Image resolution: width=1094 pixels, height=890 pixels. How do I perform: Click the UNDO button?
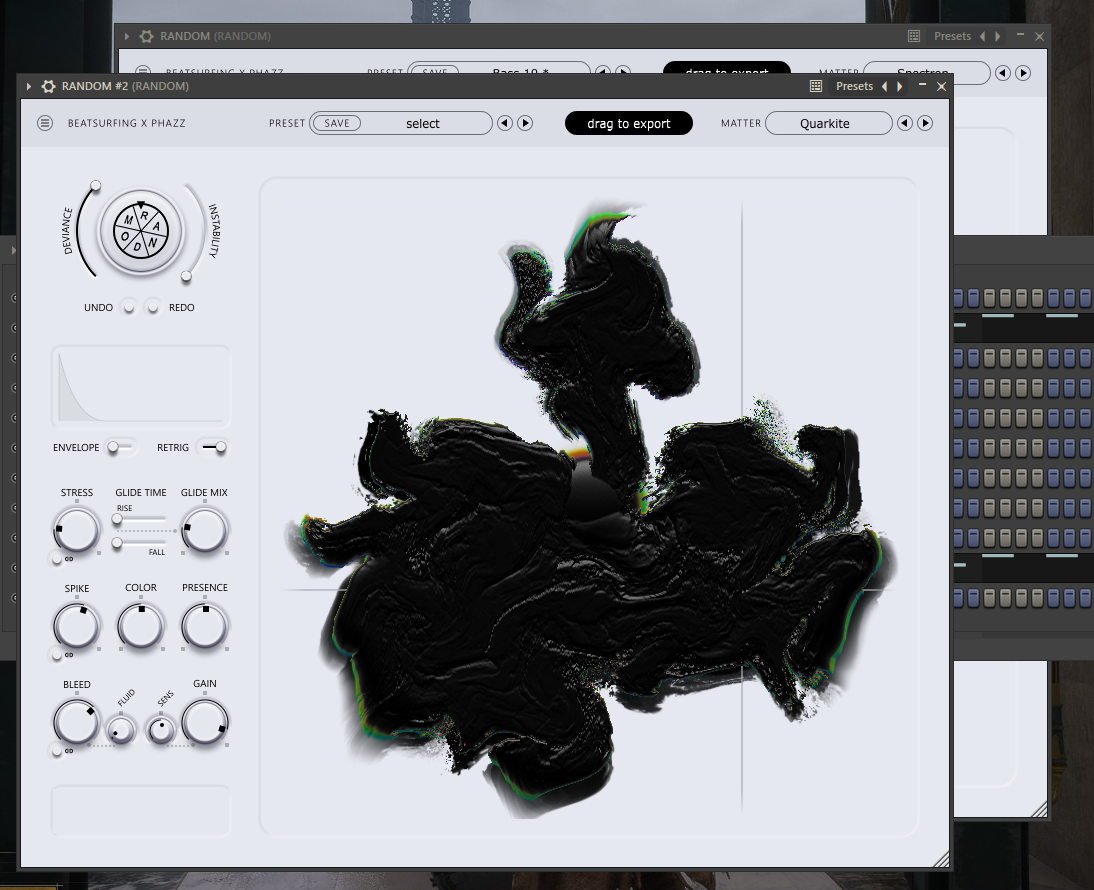tap(128, 308)
